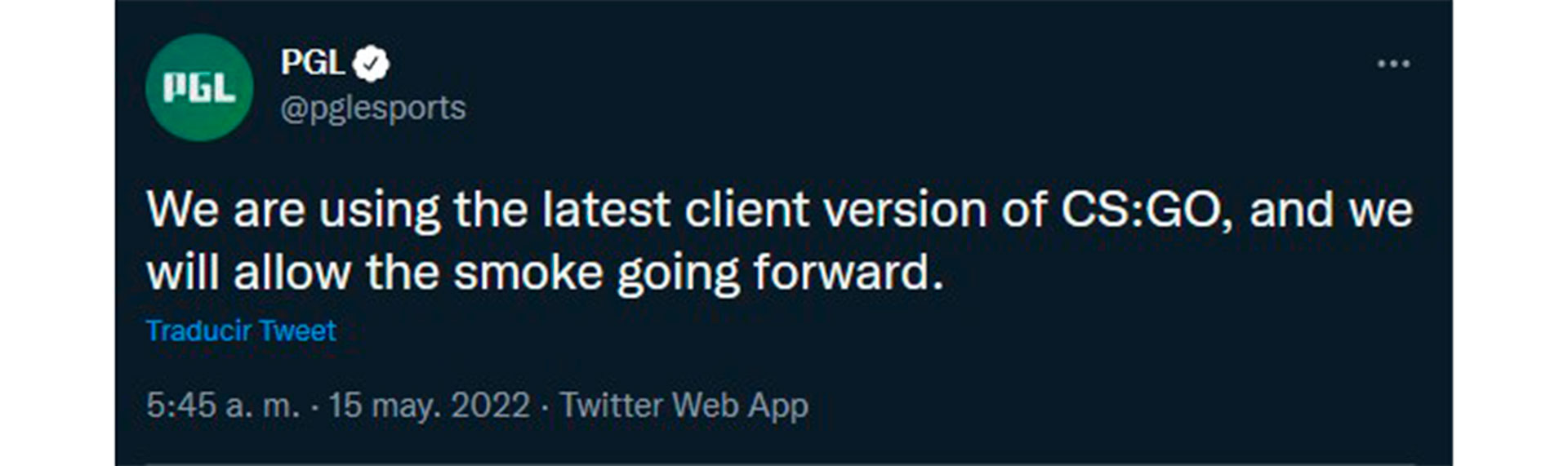The height and width of the screenshot is (466, 1568).
Task: Click the word "client" in the tweet
Action: click(746, 211)
